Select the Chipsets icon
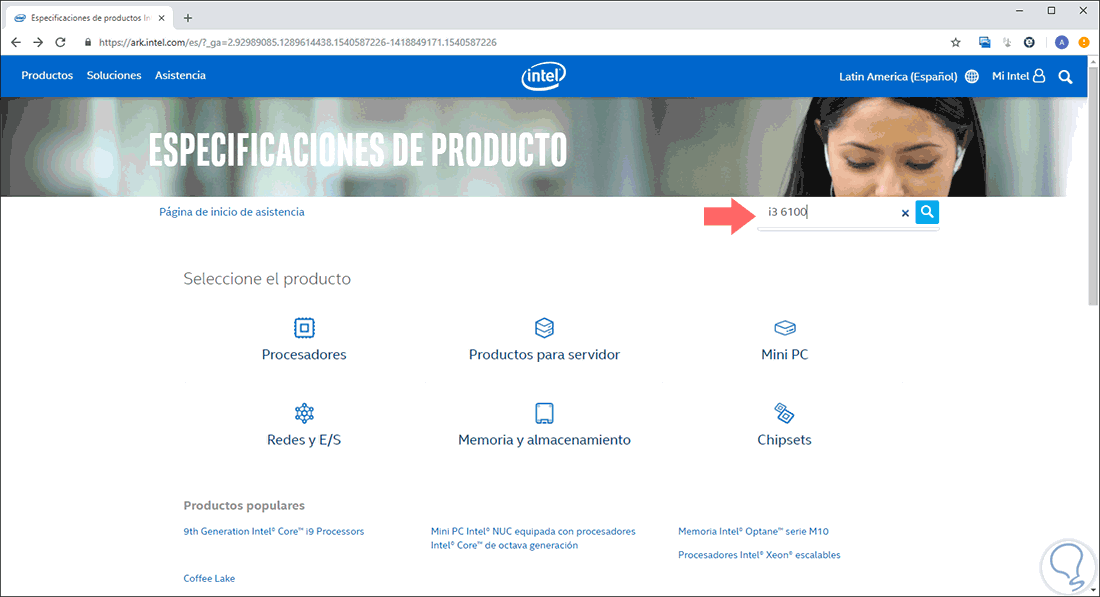 tap(784, 413)
